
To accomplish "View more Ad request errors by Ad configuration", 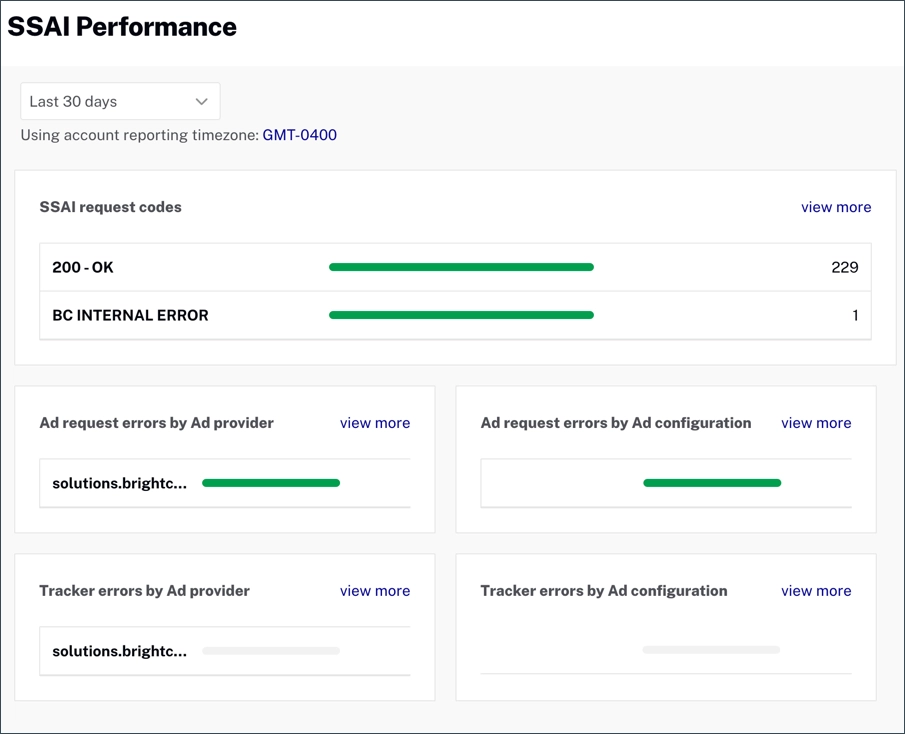I will (x=816, y=423).
